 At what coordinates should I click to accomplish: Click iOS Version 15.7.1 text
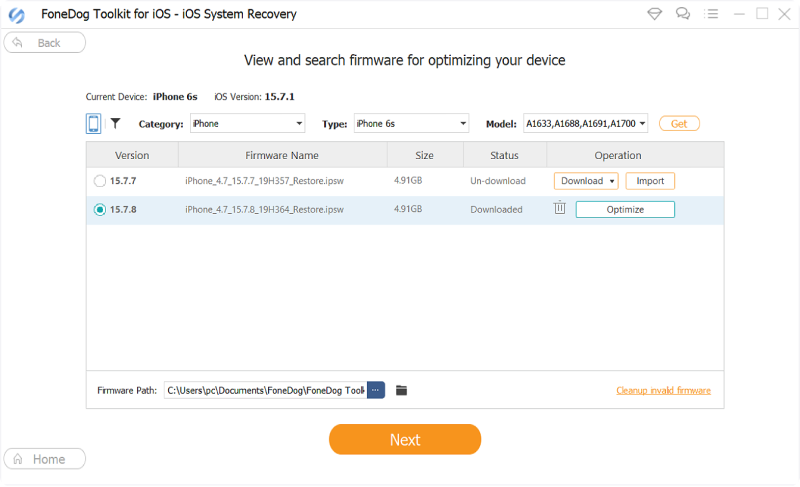coord(254,97)
